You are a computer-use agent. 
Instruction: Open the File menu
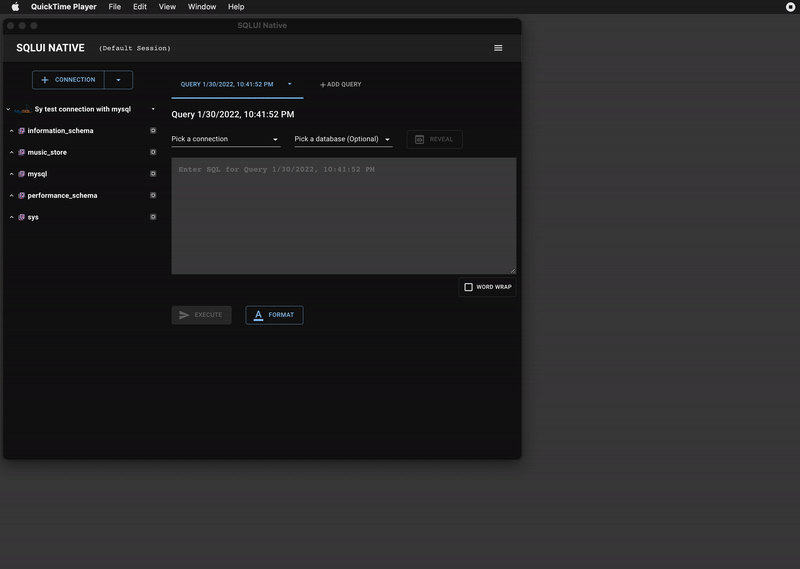[114, 7]
